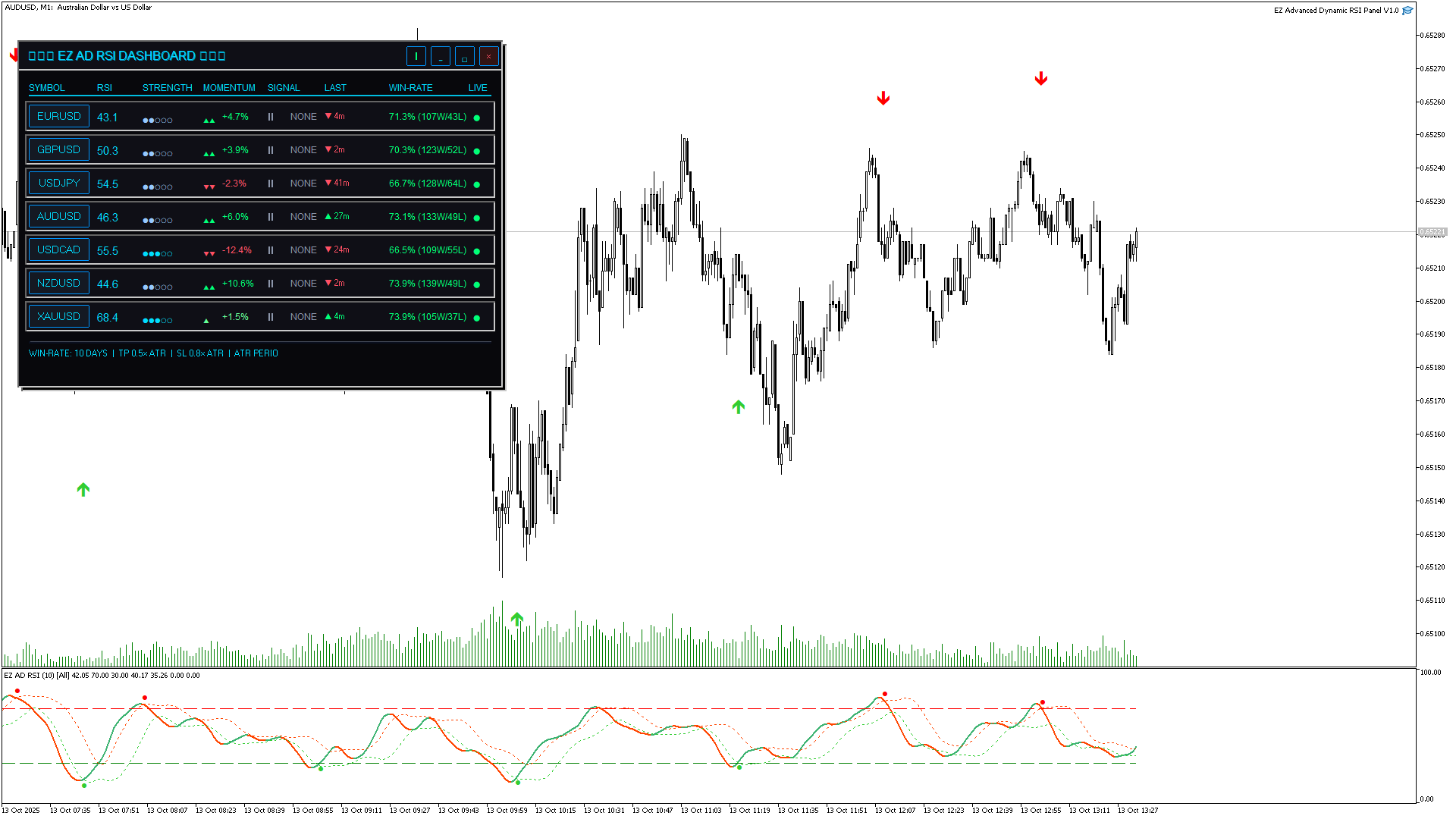Click the green buy arrow near 11:19 low

[x=738, y=407]
